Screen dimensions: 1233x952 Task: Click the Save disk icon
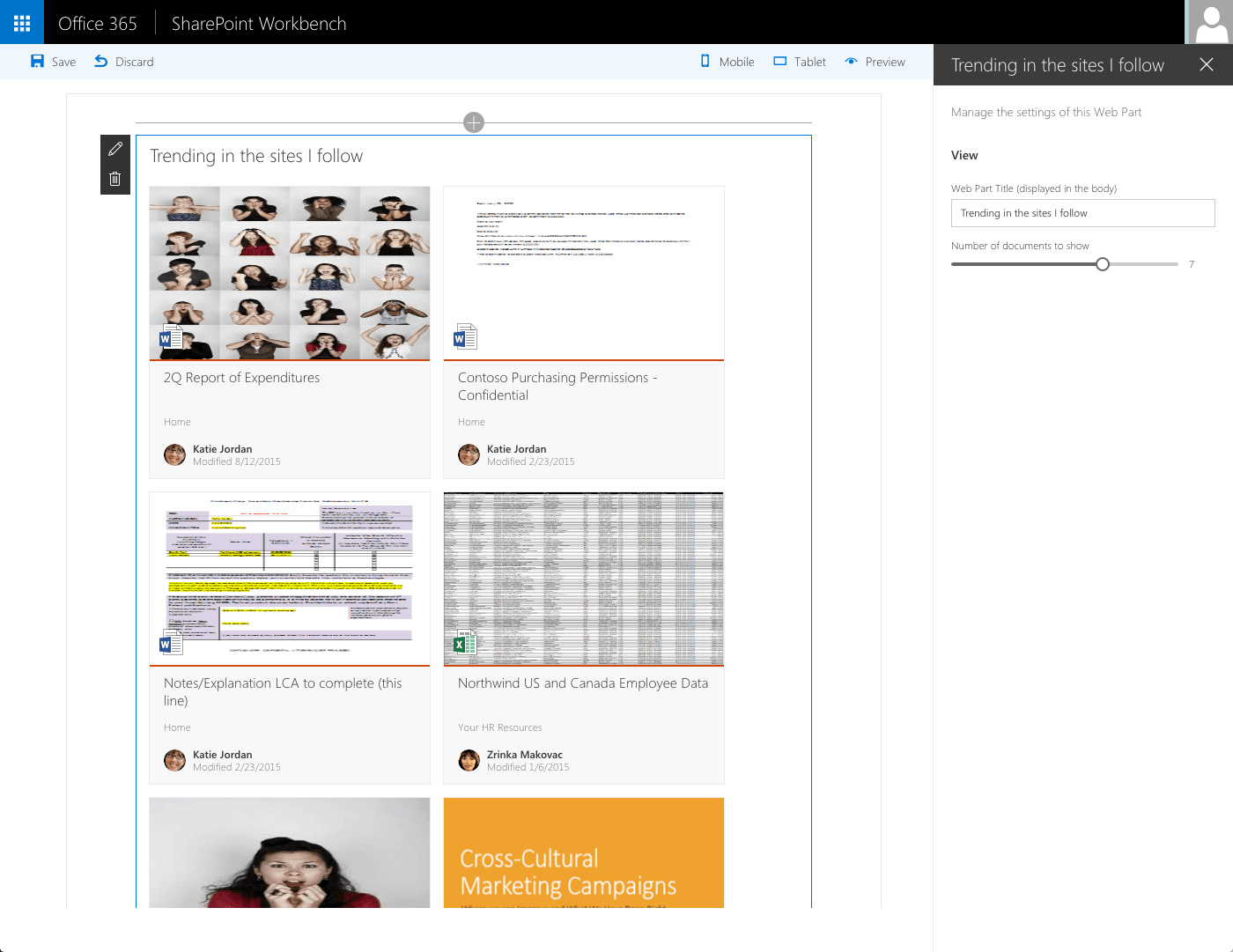coord(37,62)
